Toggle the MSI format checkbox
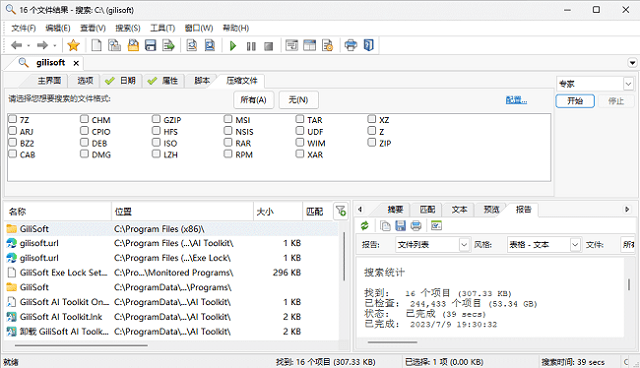 [228, 119]
